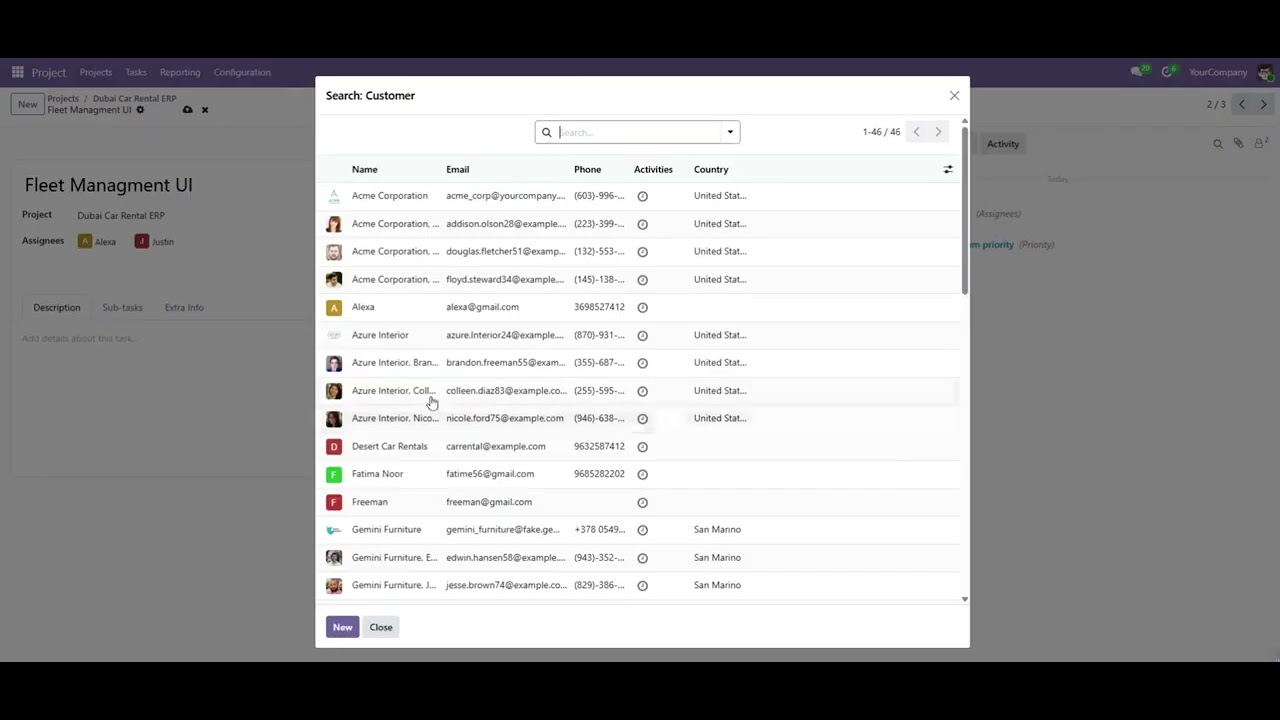Click the search icon in chatter panel
Image resolution: width=1280 pixels, height=720 pixels.
pos(1218,144)
